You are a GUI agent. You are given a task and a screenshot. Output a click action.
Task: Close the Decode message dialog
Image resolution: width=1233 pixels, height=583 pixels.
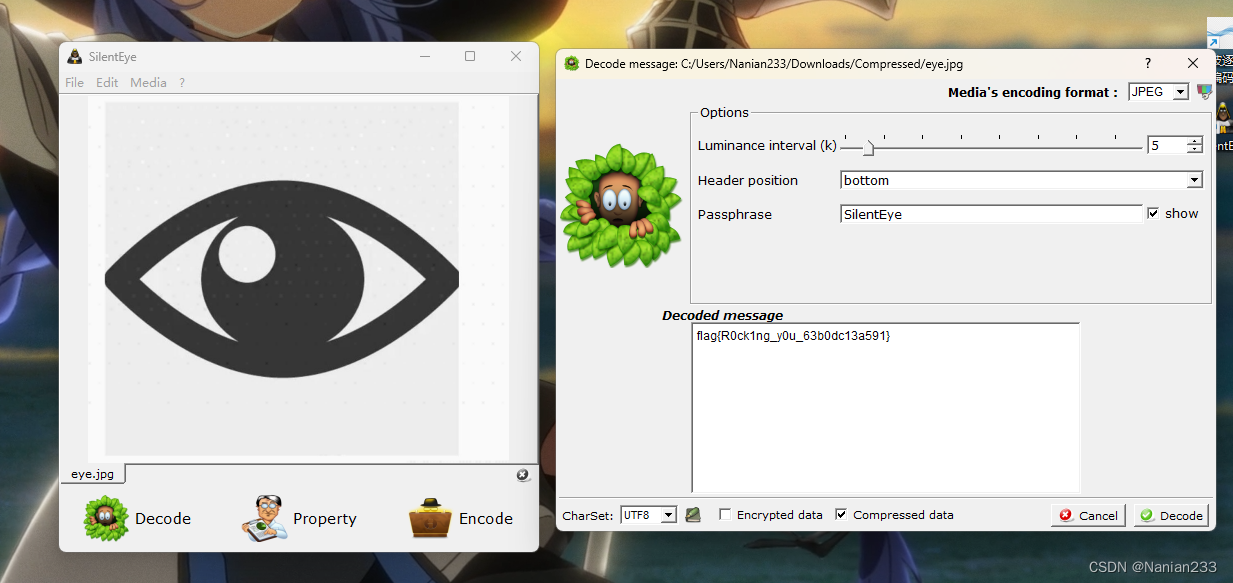point(1193,63)
